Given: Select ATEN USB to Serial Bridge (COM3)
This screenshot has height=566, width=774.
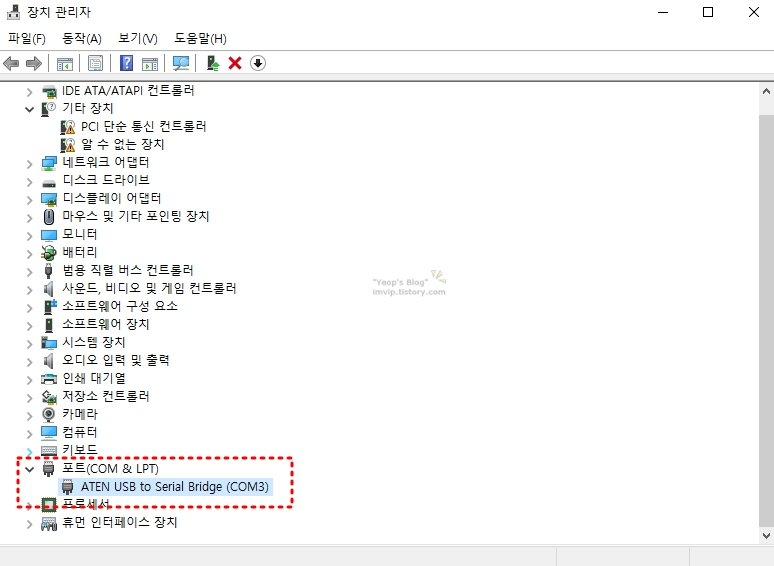Looking at the screenshot, I should [x=175, y=487].
